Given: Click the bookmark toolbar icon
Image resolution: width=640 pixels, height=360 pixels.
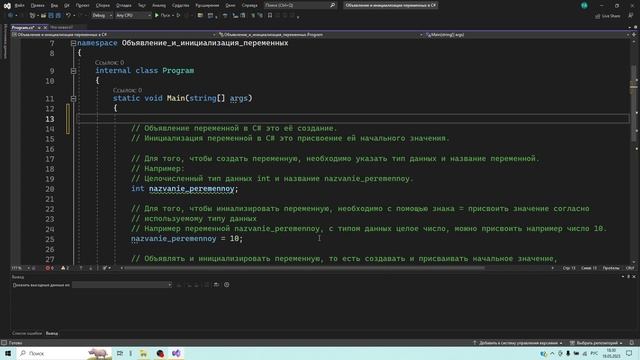Looking at the screenshot, I should point(270,16).
